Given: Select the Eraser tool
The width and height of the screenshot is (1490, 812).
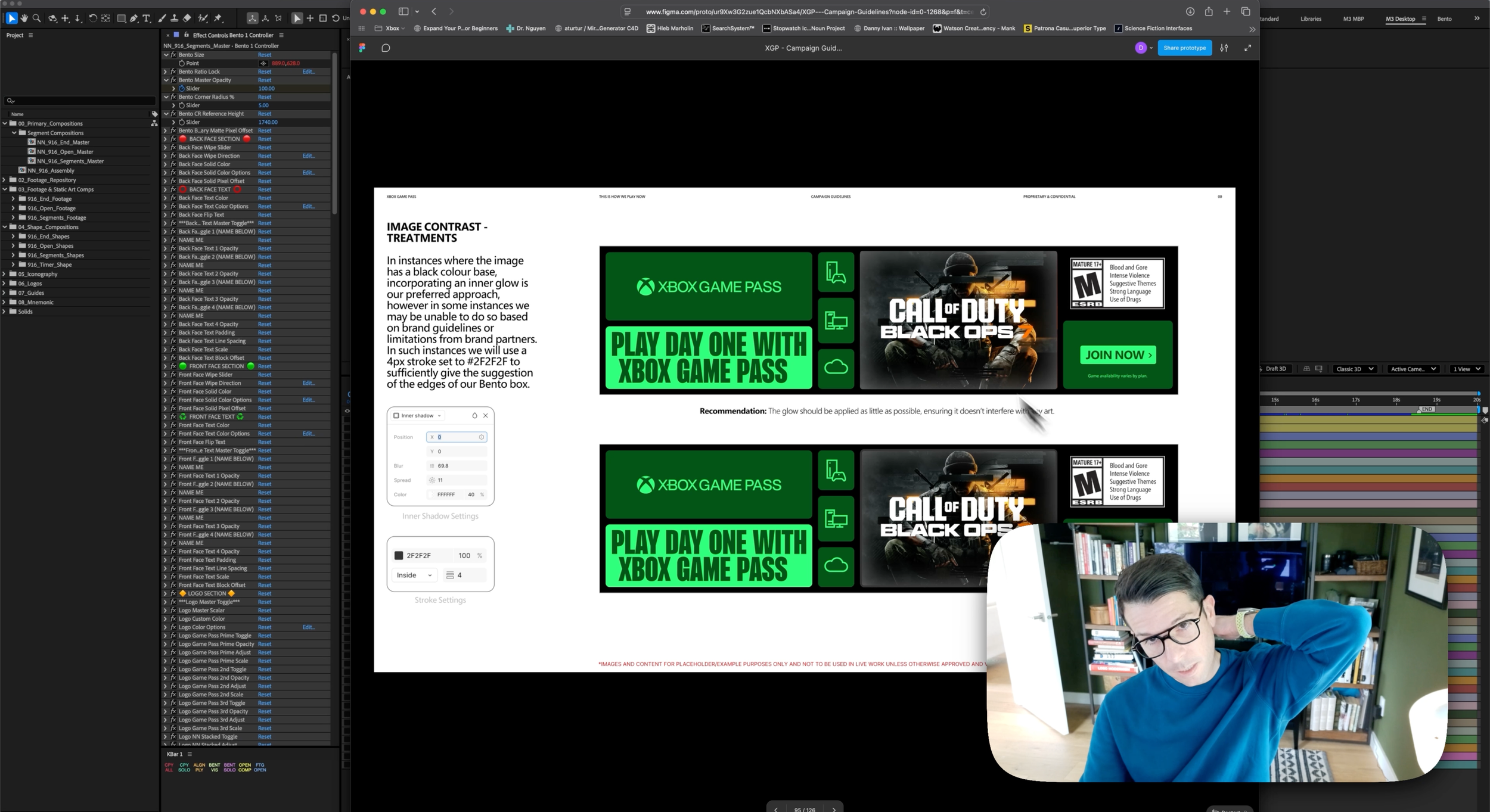Looking at the screenshot, I should point(187,18).
